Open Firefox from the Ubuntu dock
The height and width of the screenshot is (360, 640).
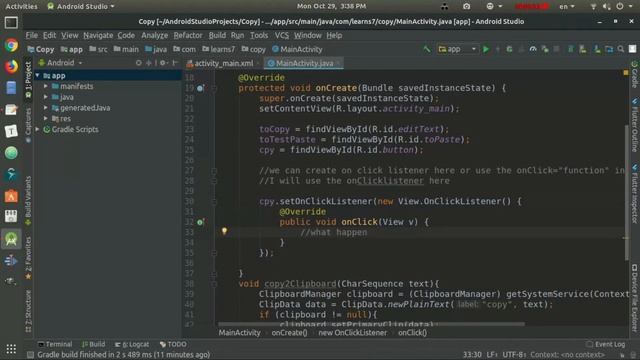(11, 66)
